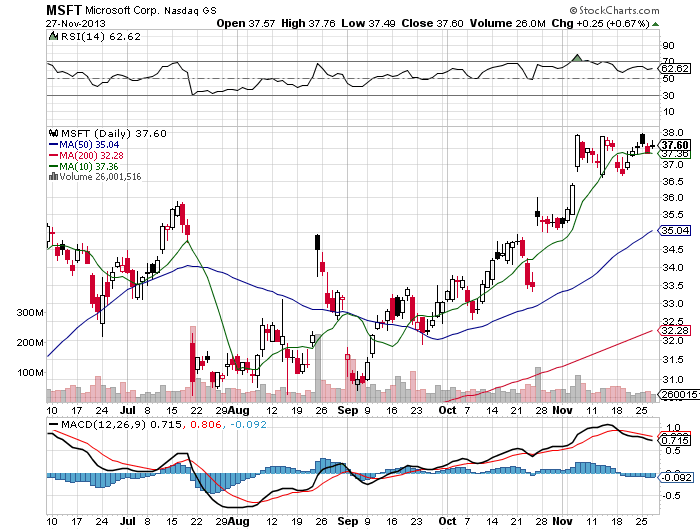Screen dimensions: 700x530
Task: Click the Volume 26.0M header value
Action: pyautogui.click(x=508, y=23)
